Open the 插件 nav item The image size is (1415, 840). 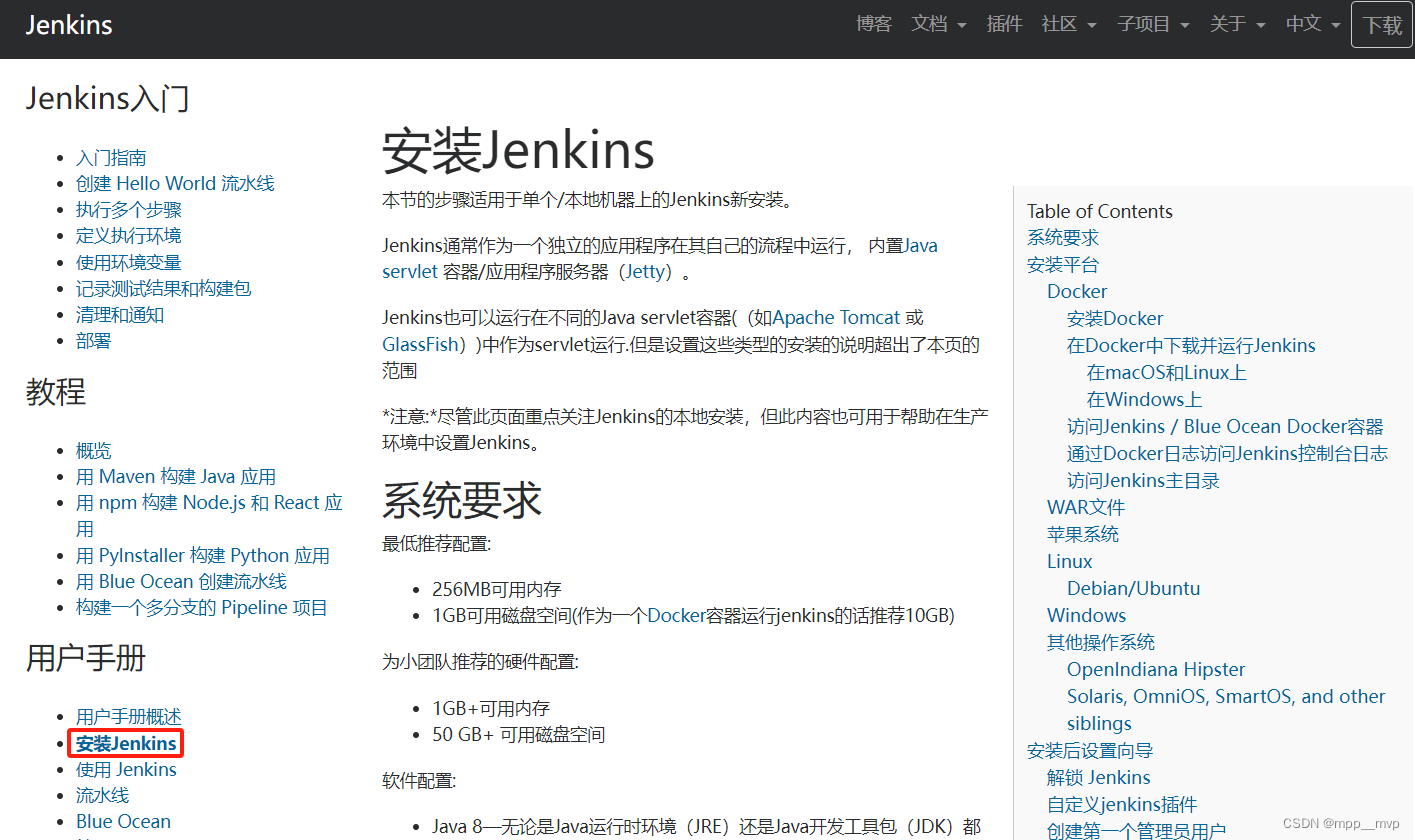(1004, 24)
